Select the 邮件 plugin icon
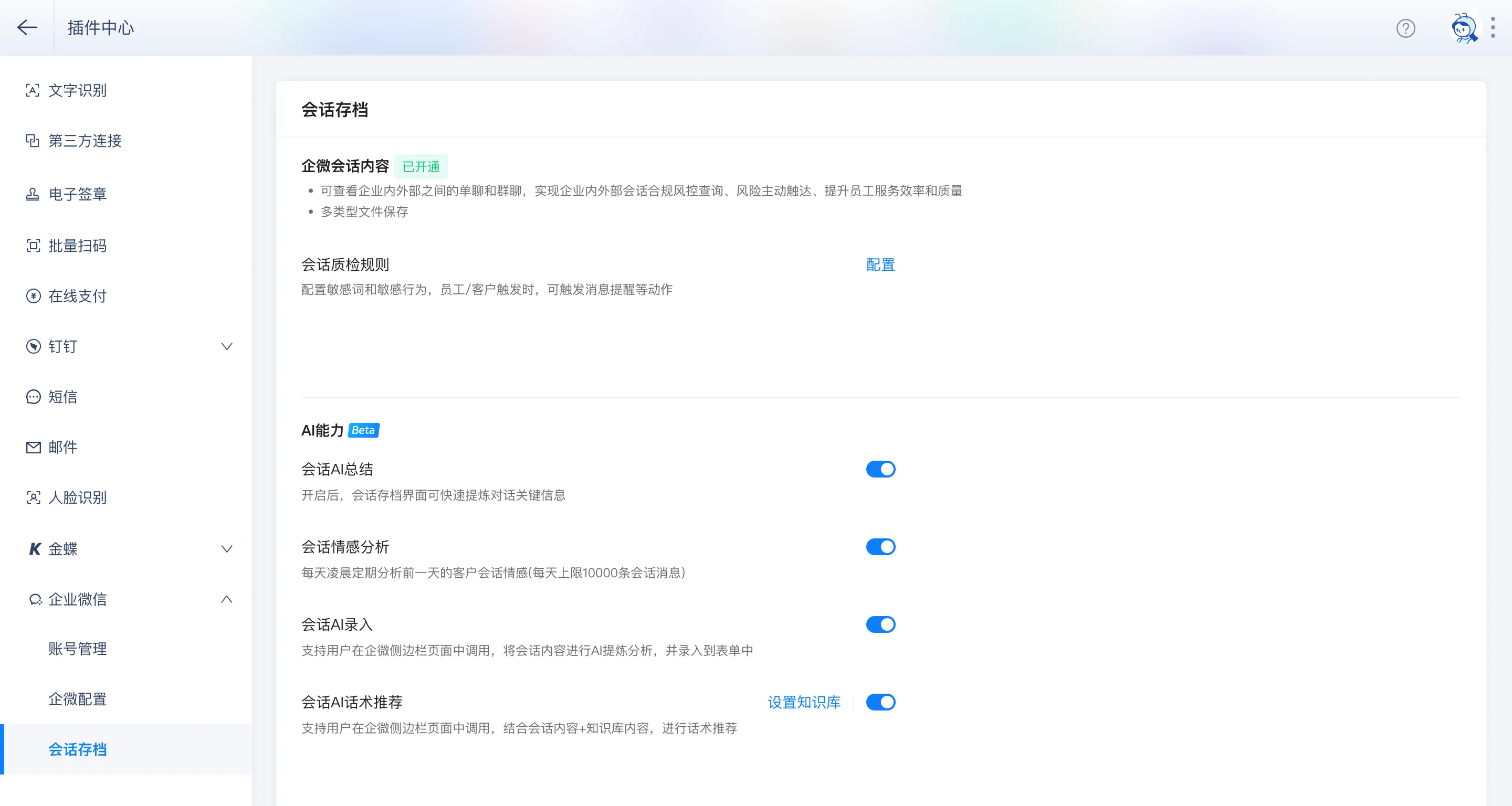The image size is (1512, 806). pyautogui.click(x=34, y=447)
